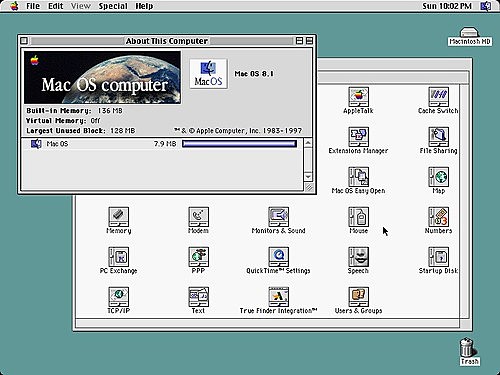Click the menu bar clock

coord(447,6)
